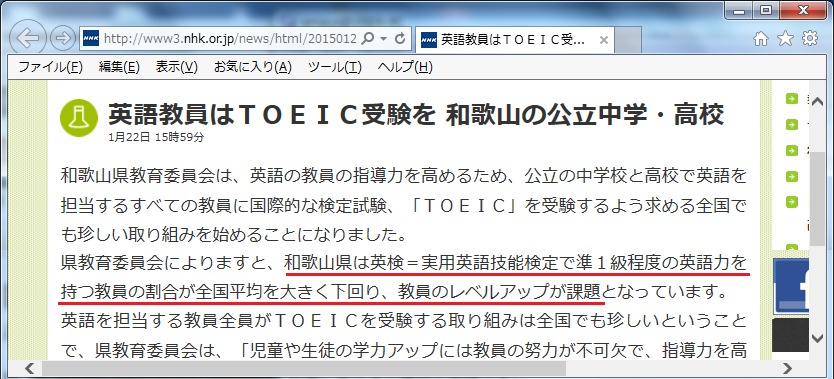This screenshot has height=379, width=834.
Task: Open the Home page icon
Action: point(761,39)
